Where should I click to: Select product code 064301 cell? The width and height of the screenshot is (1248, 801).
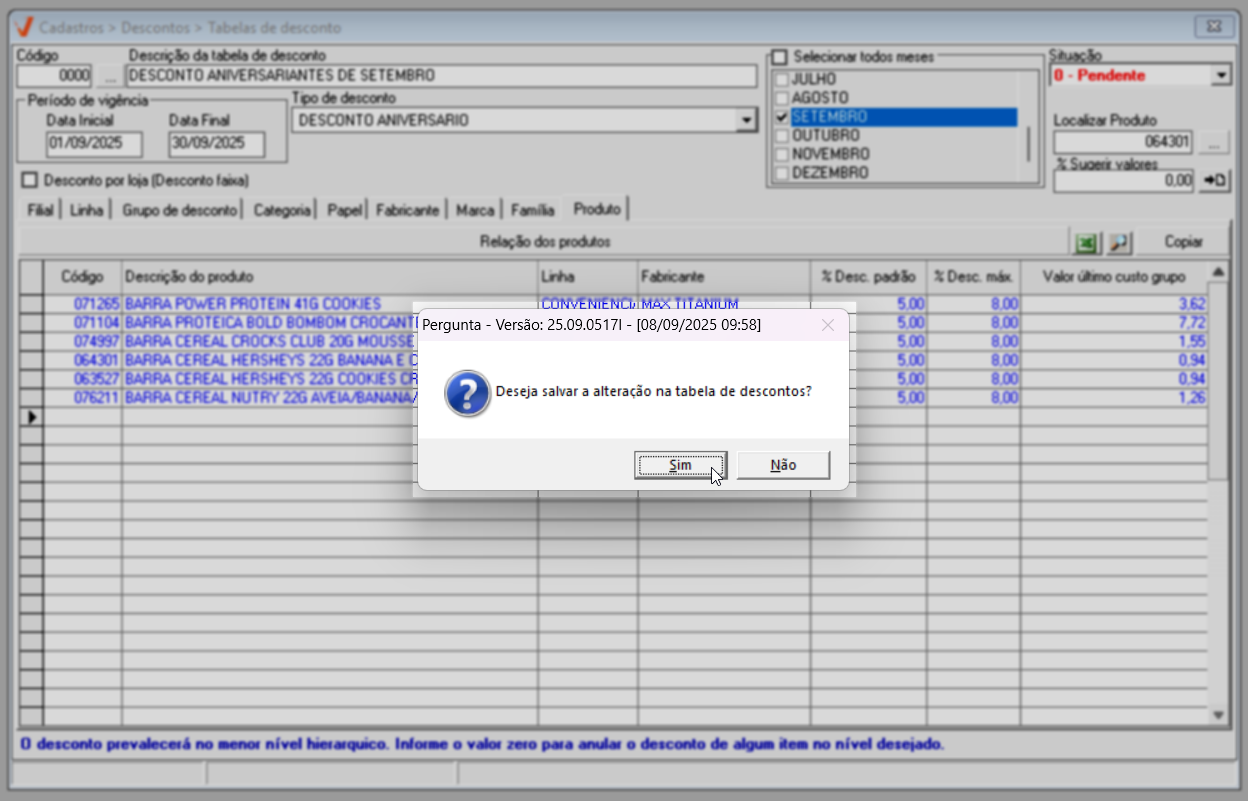[83, 360]
